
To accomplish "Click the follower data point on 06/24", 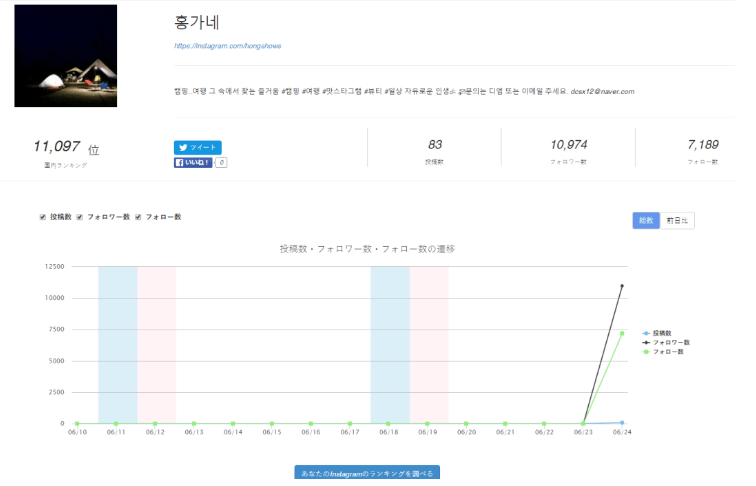I will coord(621,286).
